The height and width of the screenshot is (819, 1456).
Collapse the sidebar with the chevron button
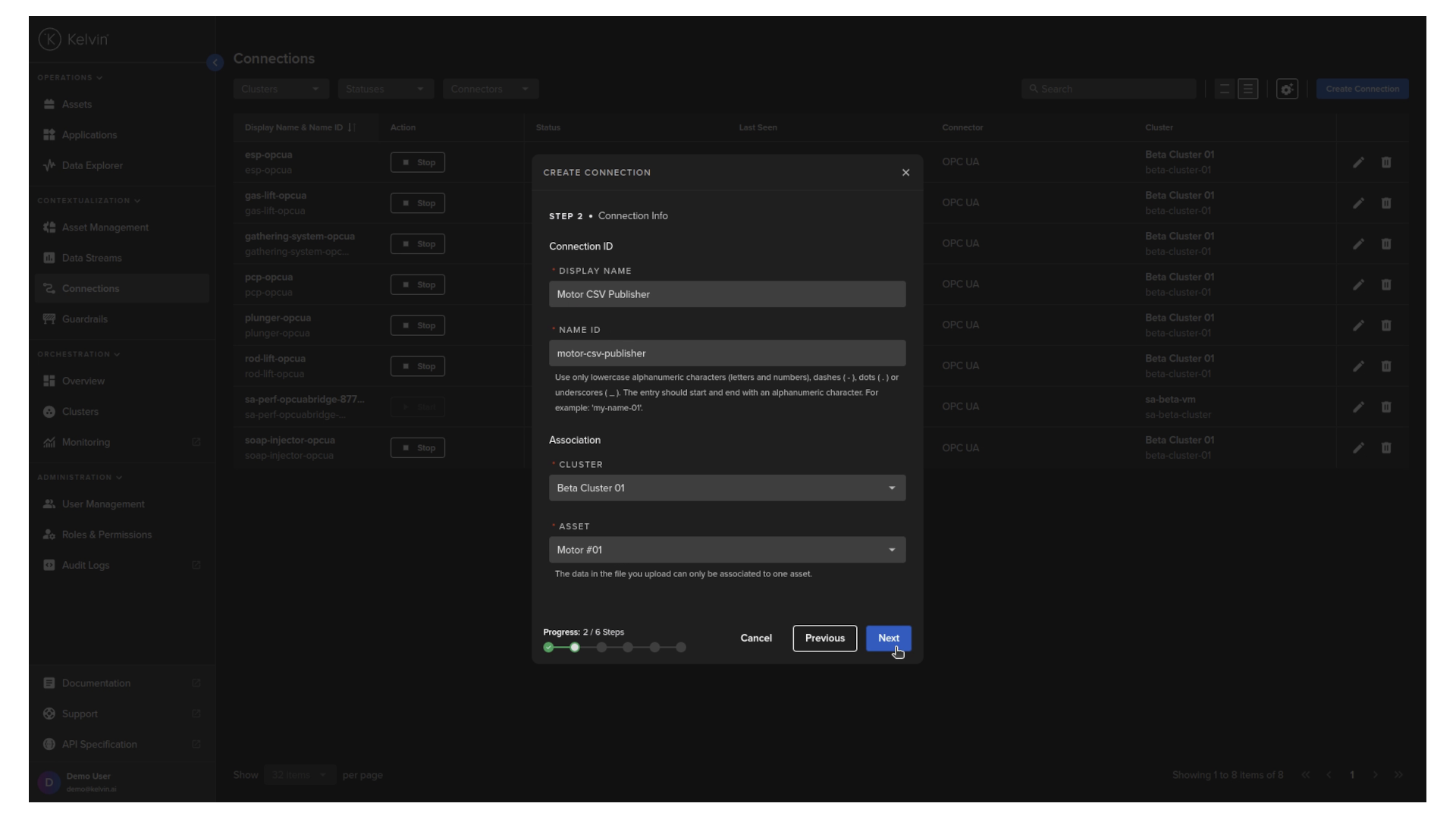215,63
